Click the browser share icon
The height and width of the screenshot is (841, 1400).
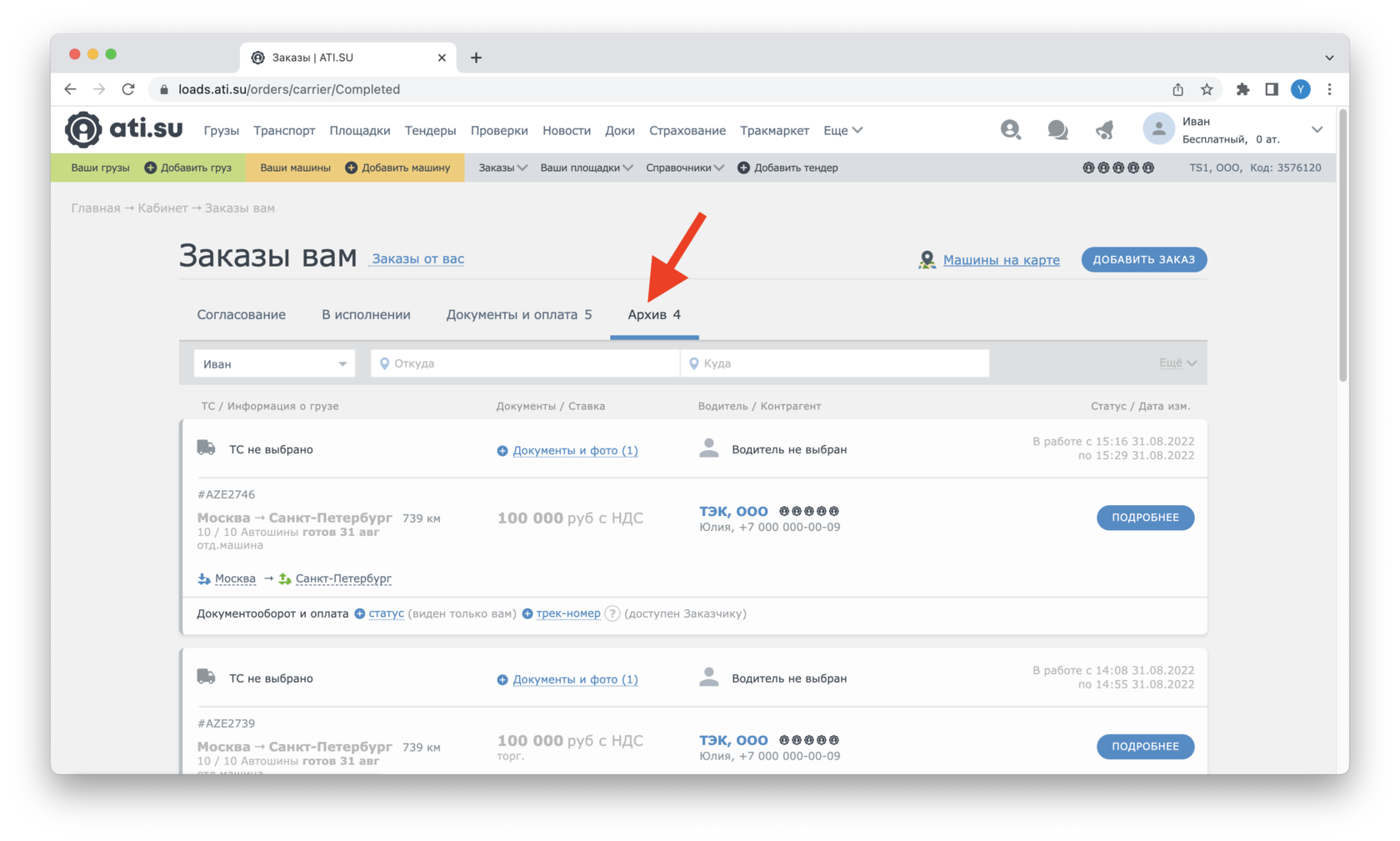click(x=1177, y=89)
